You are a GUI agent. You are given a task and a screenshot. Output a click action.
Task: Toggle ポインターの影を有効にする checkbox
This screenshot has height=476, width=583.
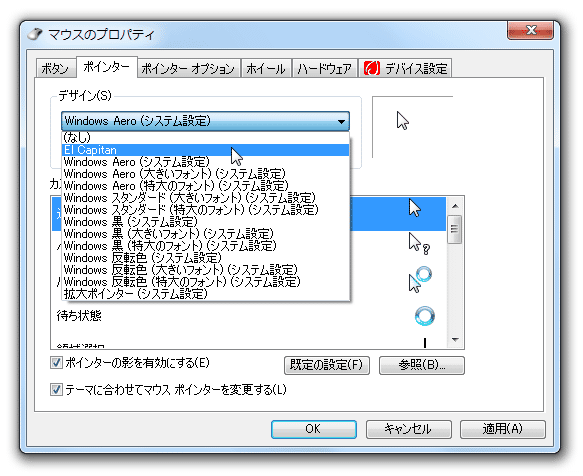tap(56, 363)
